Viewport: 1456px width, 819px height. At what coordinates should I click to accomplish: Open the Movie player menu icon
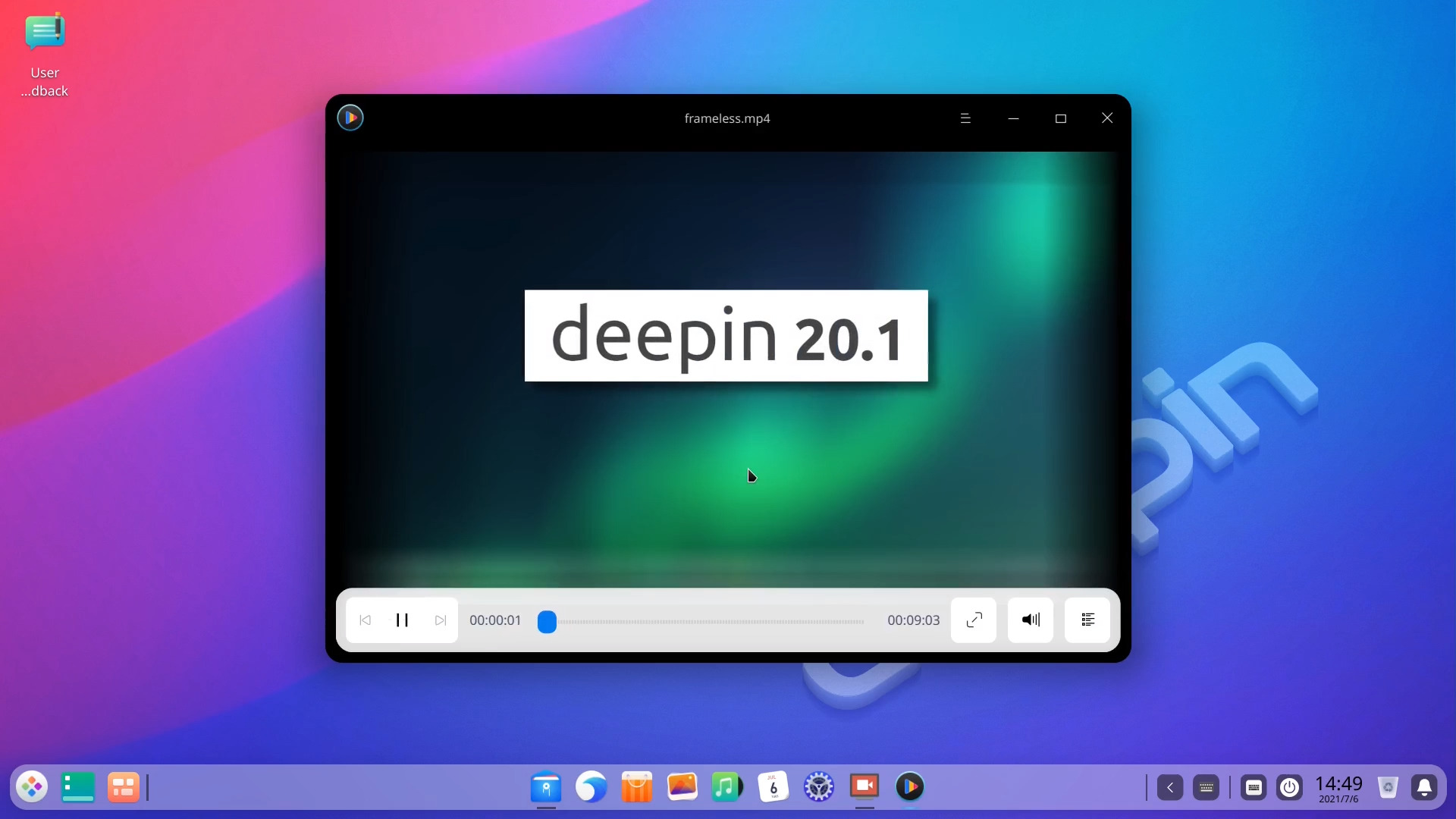[965, 118]
